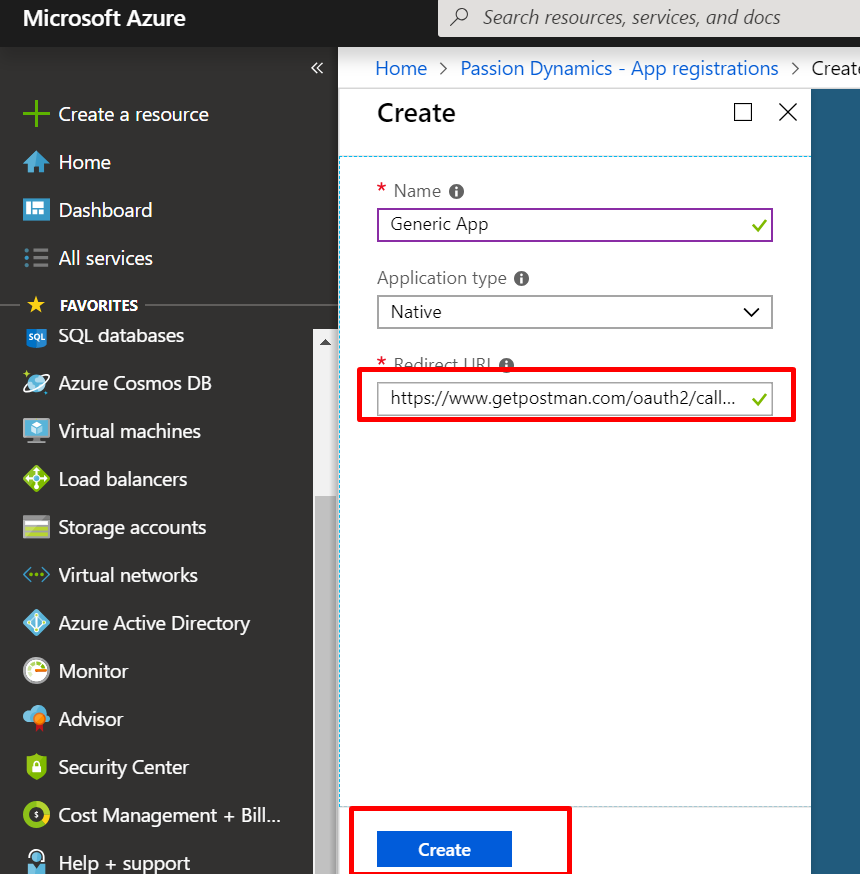Click the Redirect URI input field
The height and width of the screenshot is (874, 860).
coord(565,399)
